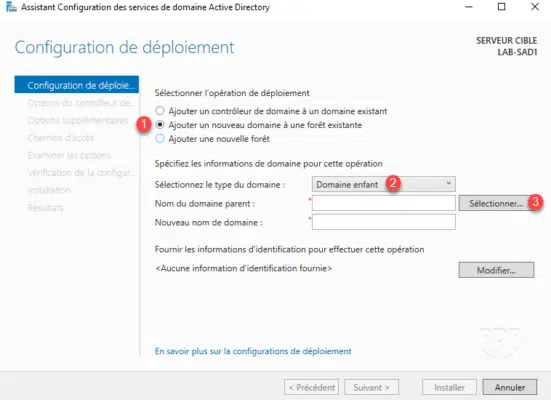Click the Sélectionner... button
551x400 pixels.
tap(496, 203)
